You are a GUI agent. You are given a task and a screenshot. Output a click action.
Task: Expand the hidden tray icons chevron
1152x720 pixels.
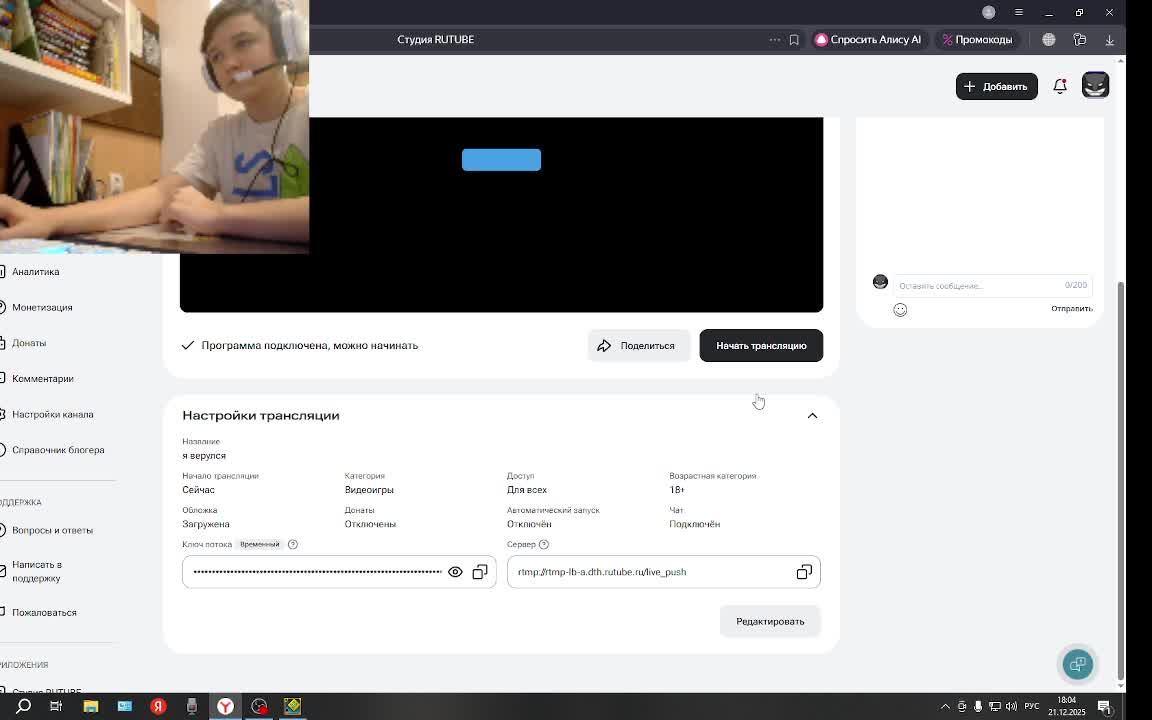coord(945,707)
